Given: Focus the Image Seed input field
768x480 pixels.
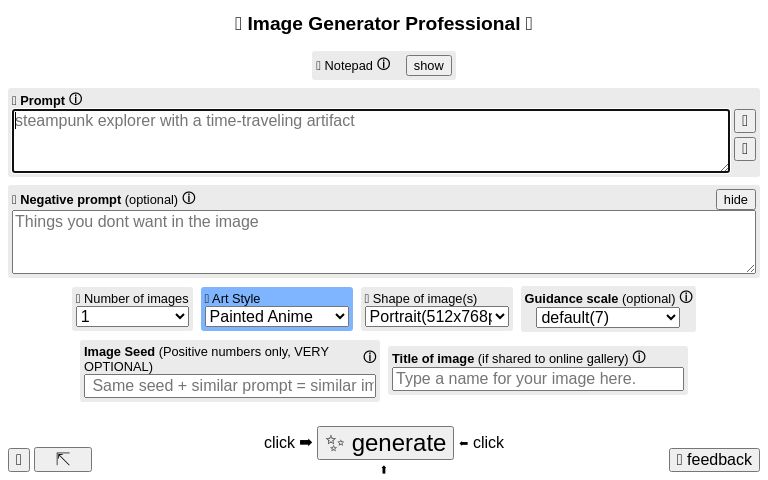Looking at the screenshot, I should pos(230,385).
